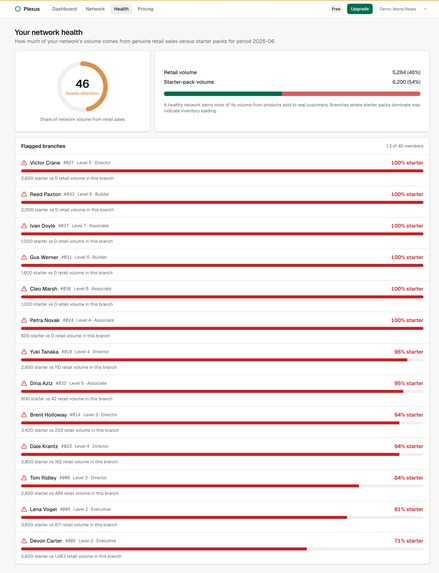Click the name Yuki Tanaka
The image size is (439, 573).
click(44, 352)
